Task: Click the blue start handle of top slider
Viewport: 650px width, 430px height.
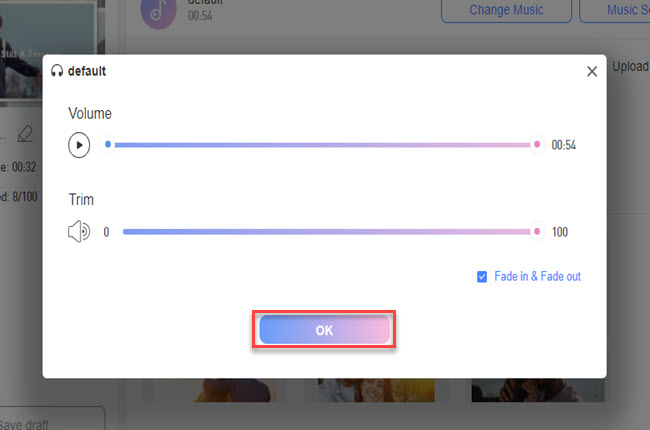Action: 108,145
